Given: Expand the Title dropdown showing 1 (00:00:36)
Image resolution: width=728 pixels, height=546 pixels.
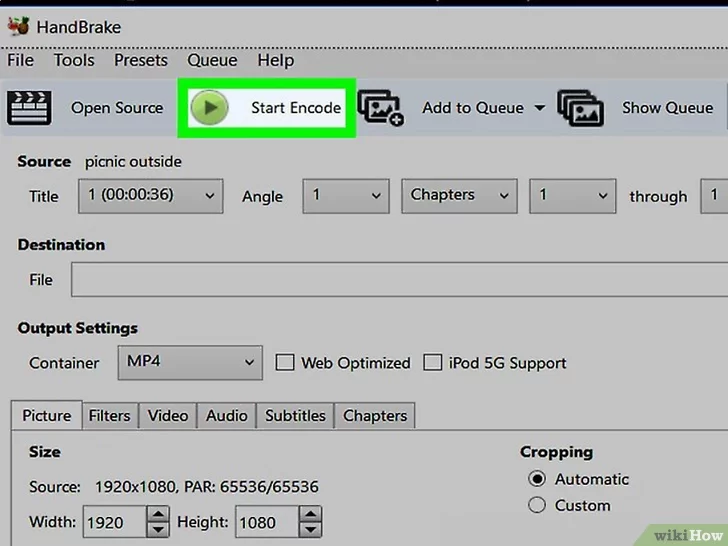Looking at the screenshot, I should (x=150, y=196).
